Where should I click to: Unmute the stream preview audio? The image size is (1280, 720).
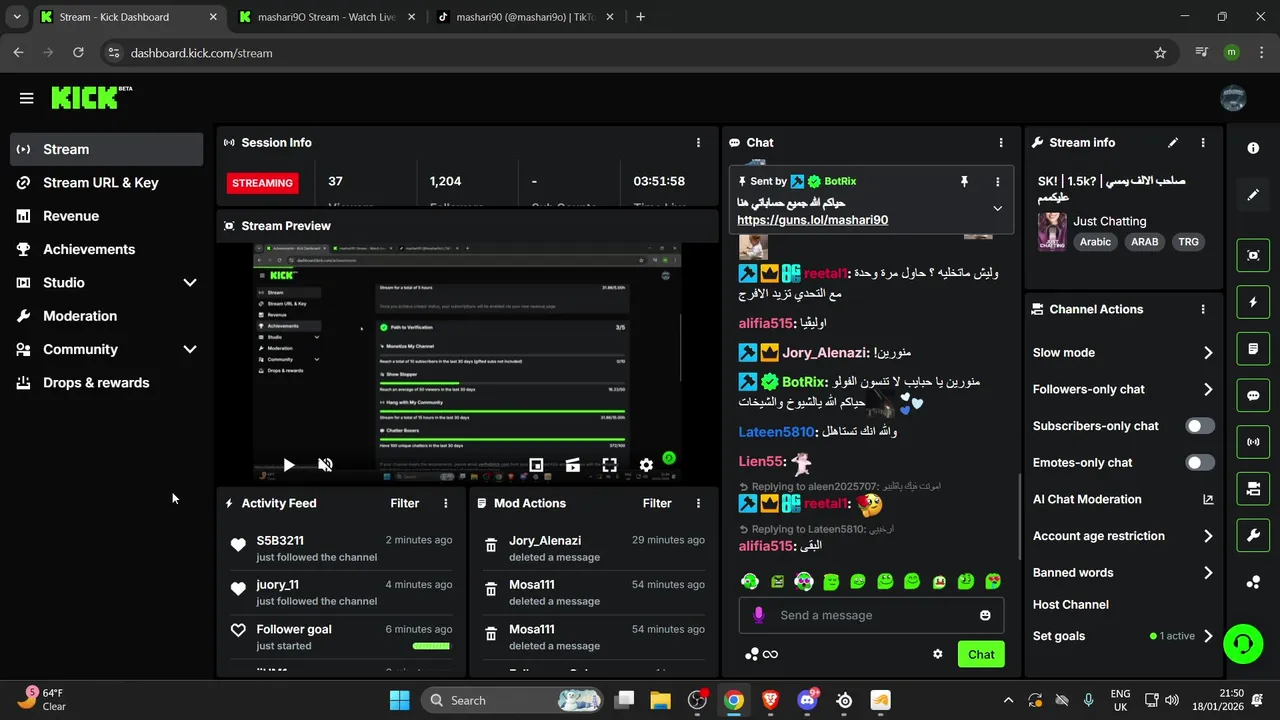pyautogui.click(x=325, y=465)
